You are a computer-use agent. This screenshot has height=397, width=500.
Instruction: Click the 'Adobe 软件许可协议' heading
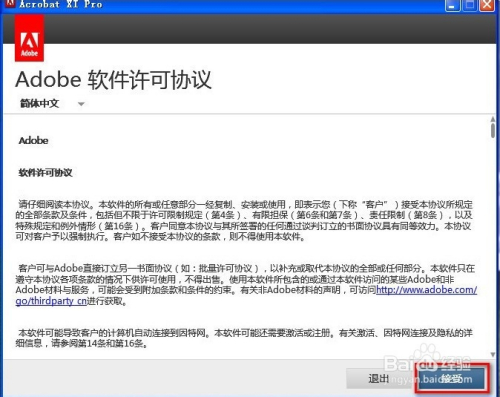click(113, 80)
